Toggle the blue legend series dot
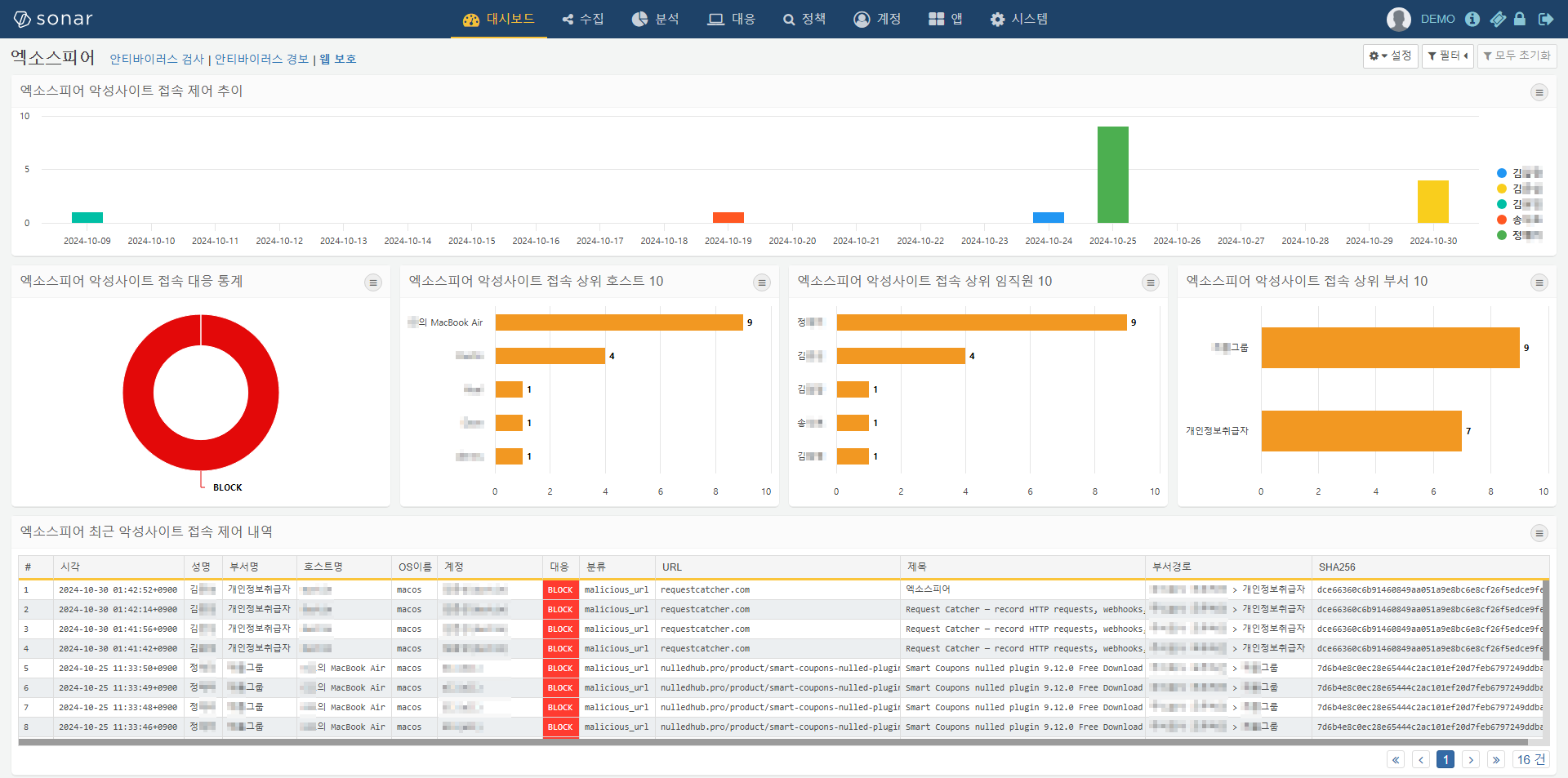Image resolution: width=1568 pixels, height=778 pixels. 1501,173
